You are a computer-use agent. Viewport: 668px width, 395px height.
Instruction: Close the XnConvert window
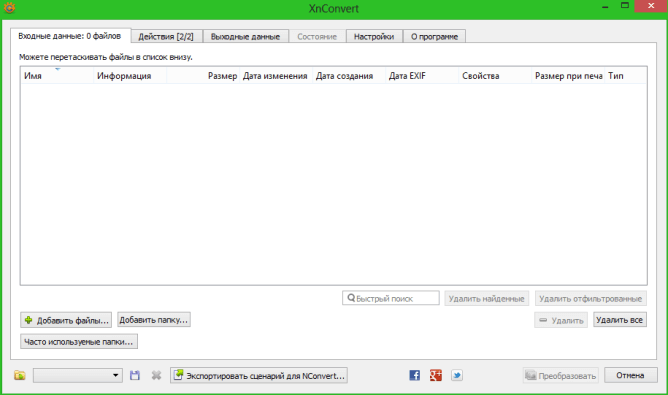coord(651,6)
